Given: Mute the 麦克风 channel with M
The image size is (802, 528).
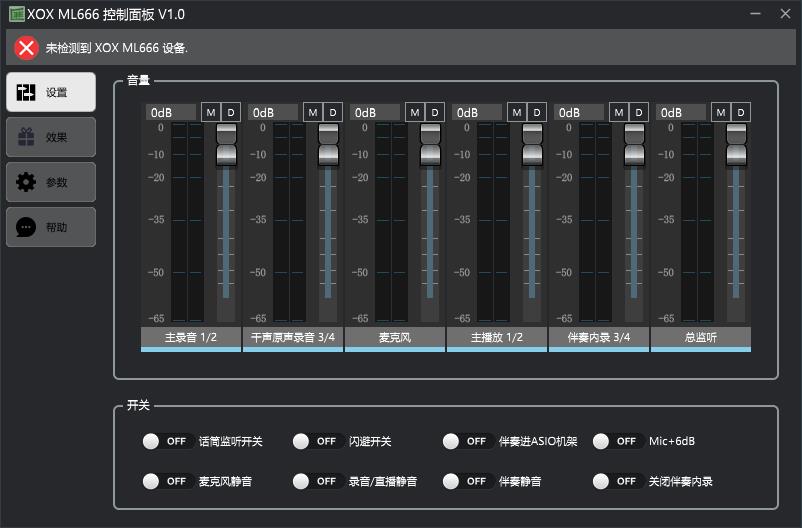Looking at the screenshot, I should pyautogui.click(x=415, y=113).
